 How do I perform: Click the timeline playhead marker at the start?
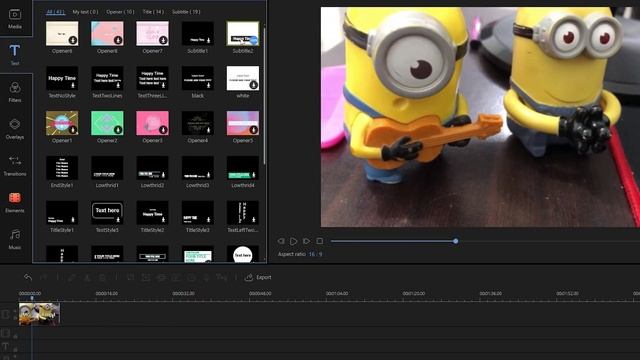[32, 298]
